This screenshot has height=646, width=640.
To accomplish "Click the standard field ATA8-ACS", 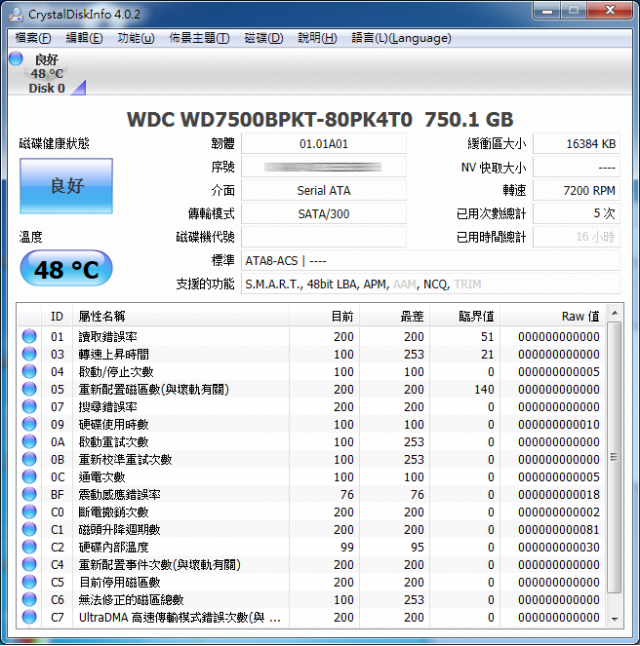I will (430, 261).
